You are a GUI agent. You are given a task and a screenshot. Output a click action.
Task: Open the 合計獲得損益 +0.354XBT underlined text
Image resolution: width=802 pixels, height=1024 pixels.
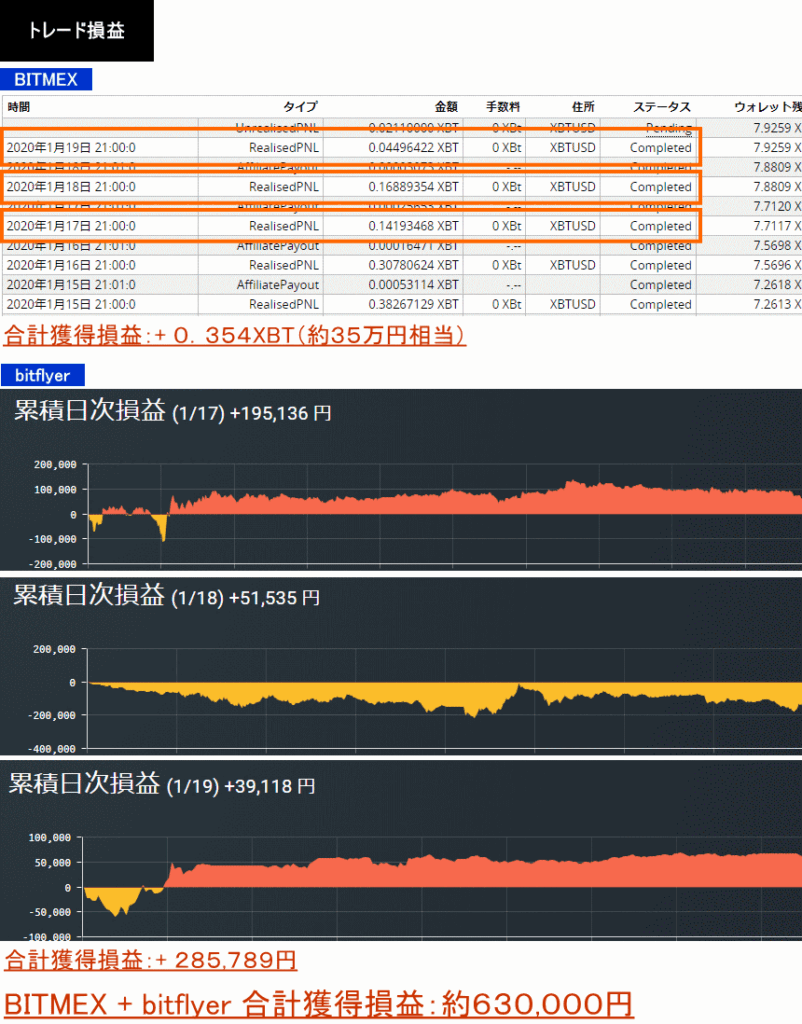tap(235, 335)
